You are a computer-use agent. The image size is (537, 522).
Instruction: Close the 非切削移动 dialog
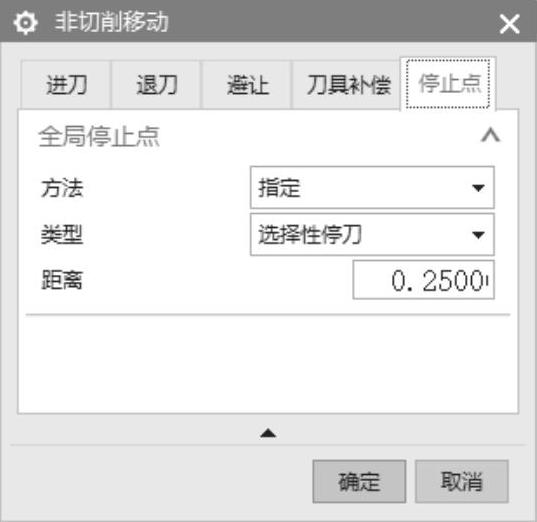pyautogui.click(x=509, y=24)
